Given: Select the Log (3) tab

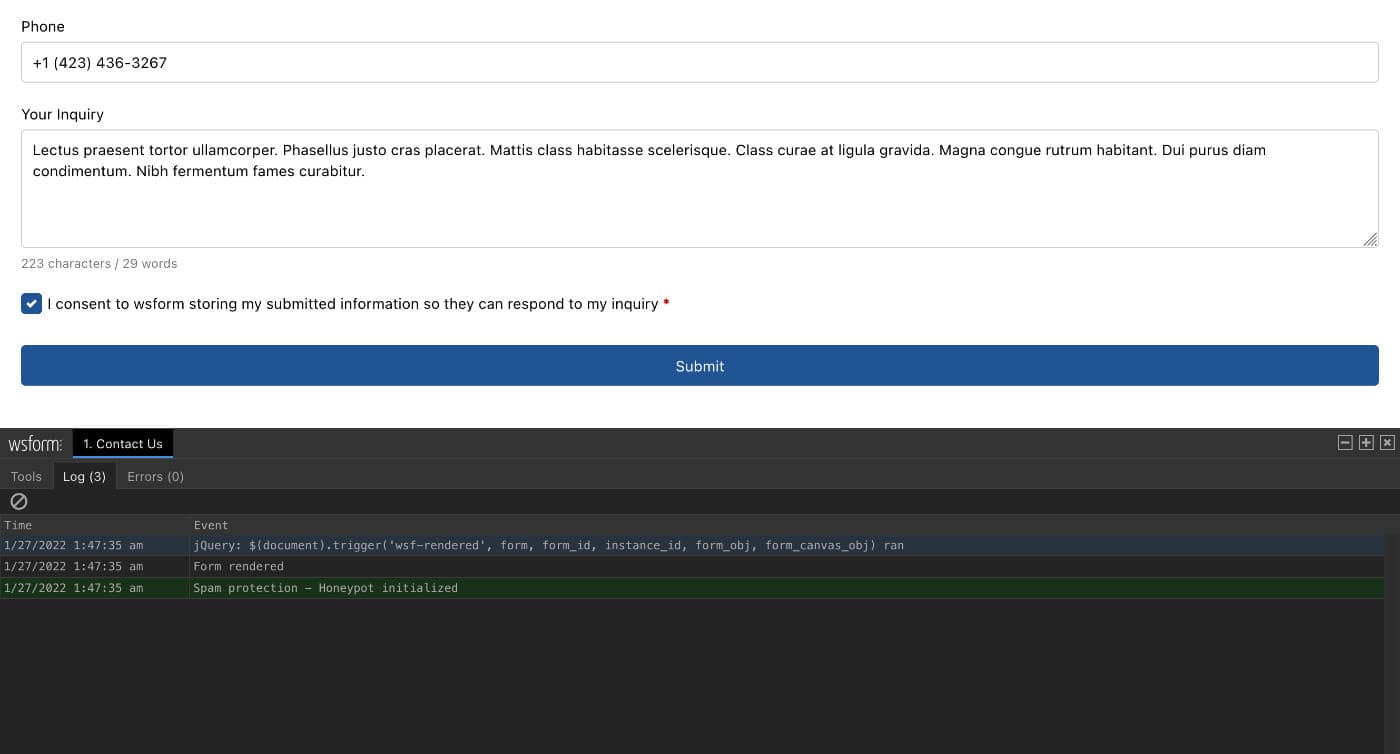Looking at the screenshot, I should tap(84, 476).
